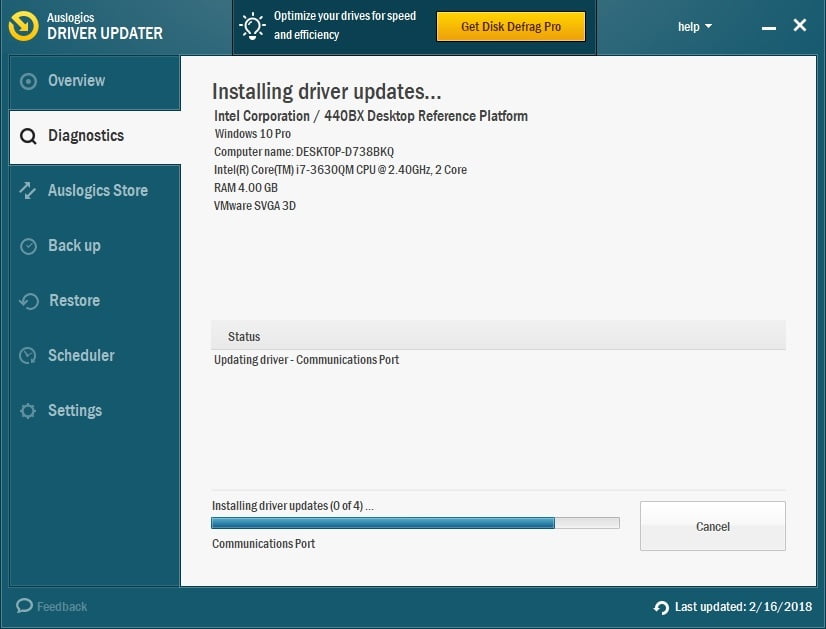Click 'Communications Port' text under progress bar
The image size is (826, 629).
pos(263,544)
